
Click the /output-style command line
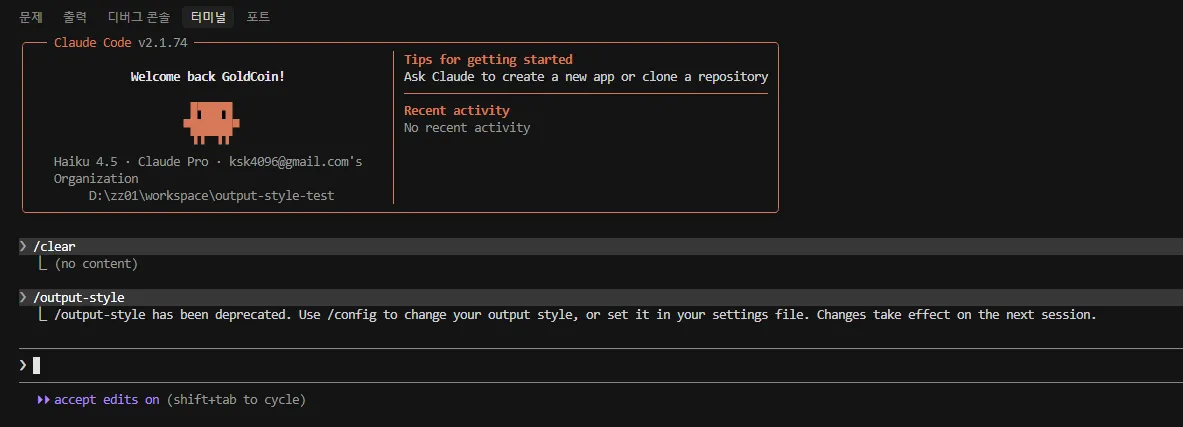79,297
